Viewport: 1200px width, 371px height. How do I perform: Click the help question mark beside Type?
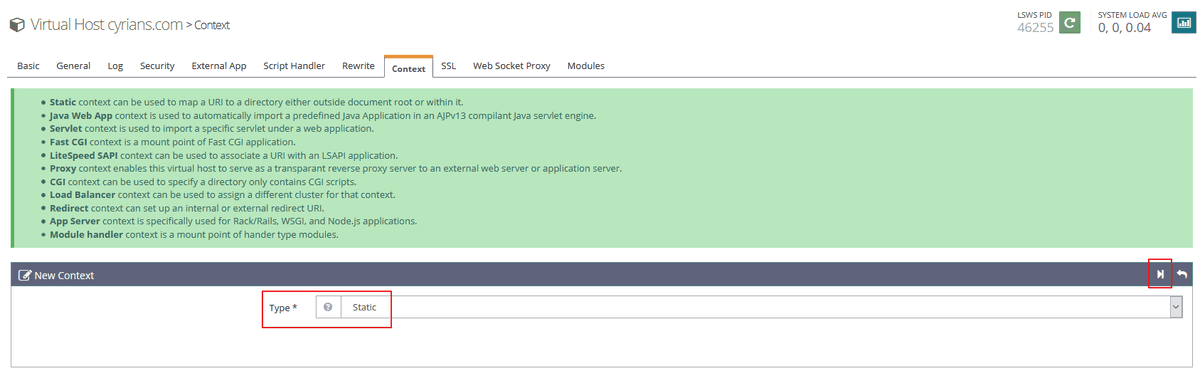point(328,308)
